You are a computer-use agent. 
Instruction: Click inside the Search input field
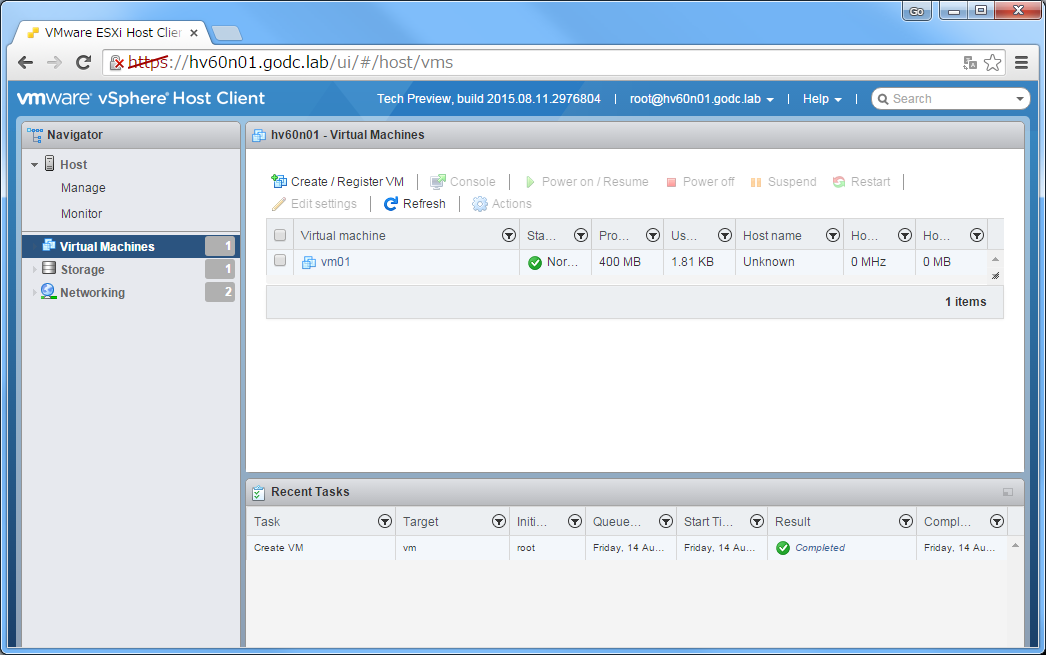(x=950, y=99)
